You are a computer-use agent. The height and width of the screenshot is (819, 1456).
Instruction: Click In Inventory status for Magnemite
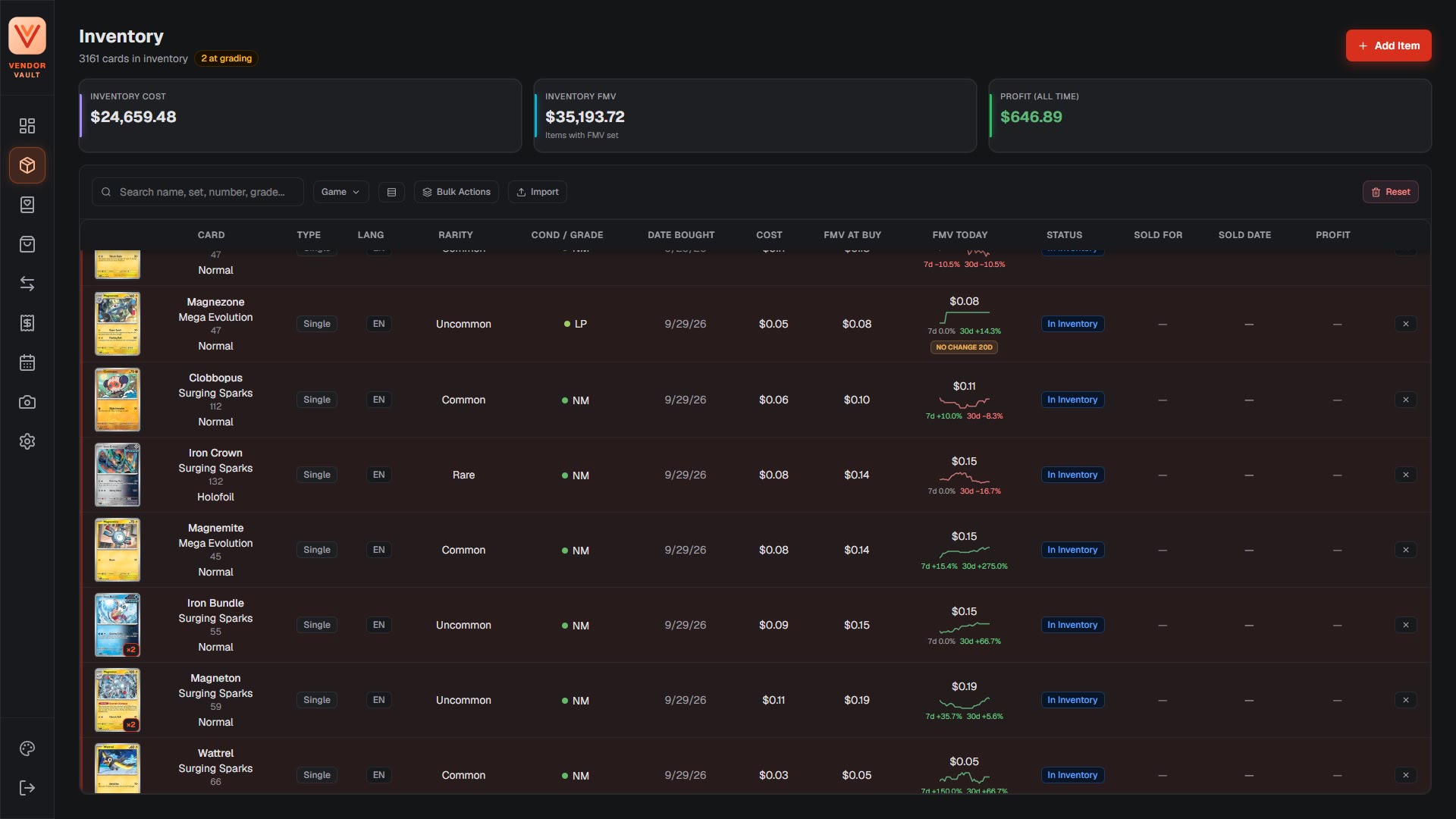coord(1072,550)
